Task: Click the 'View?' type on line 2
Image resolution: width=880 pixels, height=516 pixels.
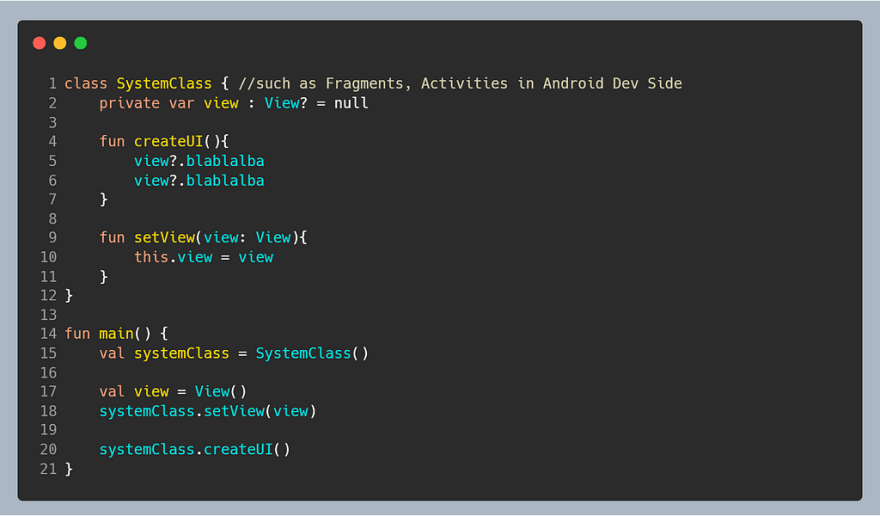Action: point(286,103)
